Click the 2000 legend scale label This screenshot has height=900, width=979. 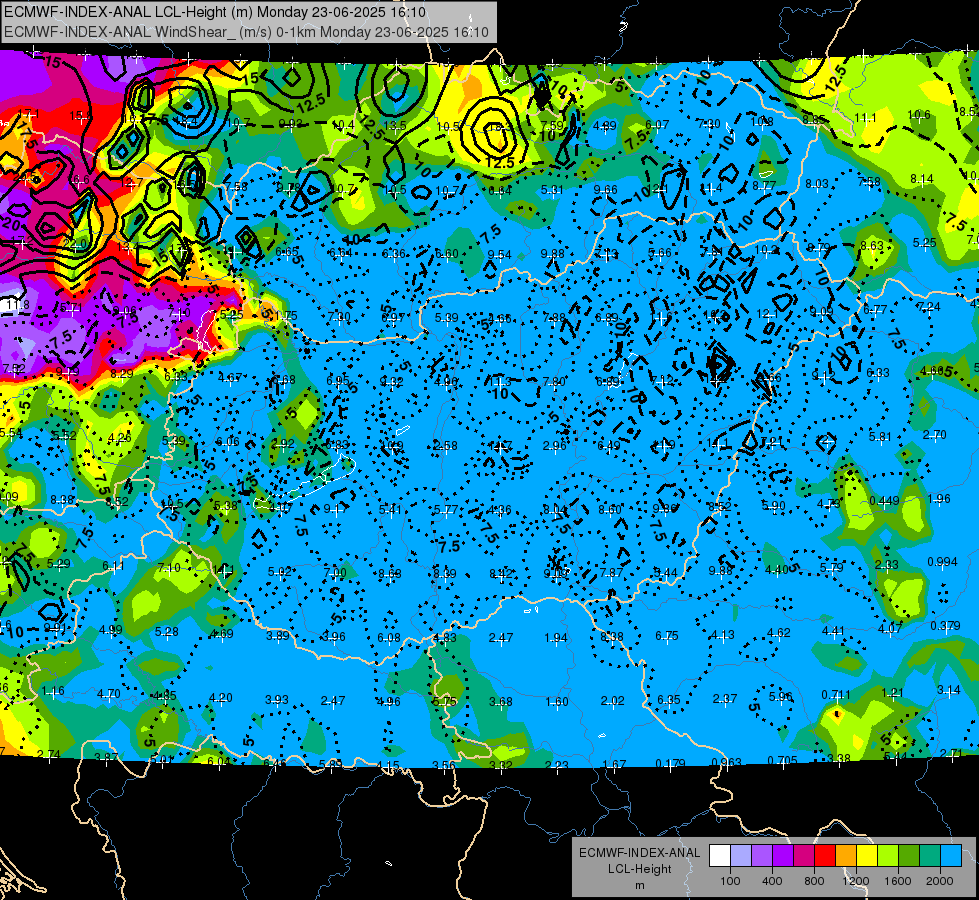(940, 881)
